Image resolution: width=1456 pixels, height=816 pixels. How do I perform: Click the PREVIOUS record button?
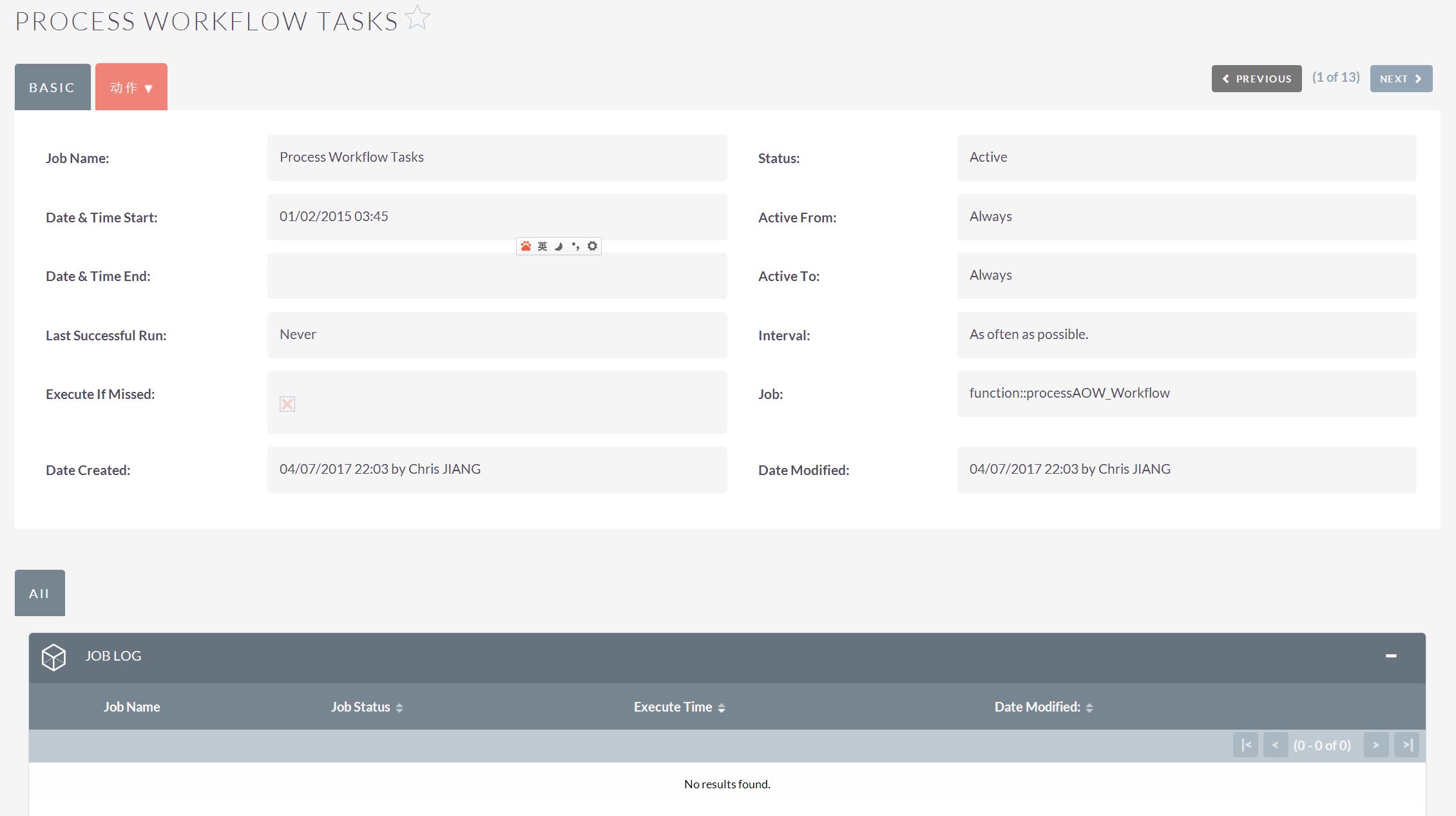[x=1256, y=79]
